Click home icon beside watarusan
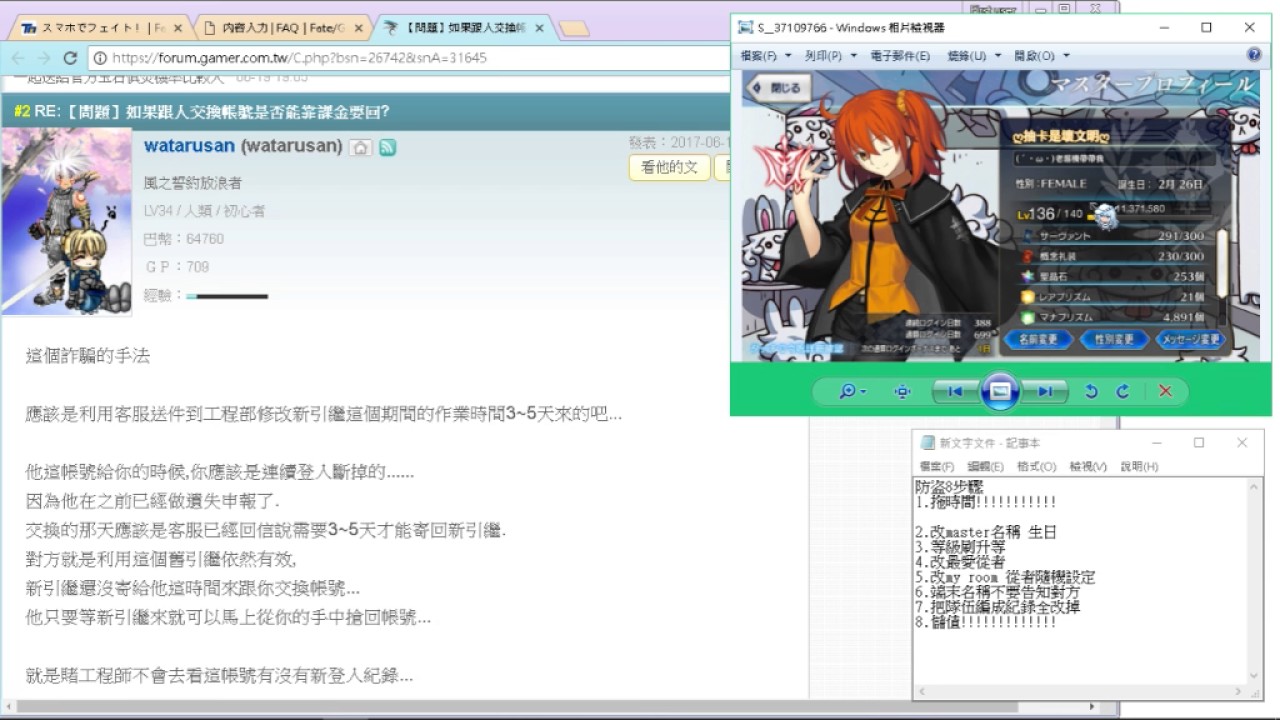The image size is (1280, 720). 360,147
